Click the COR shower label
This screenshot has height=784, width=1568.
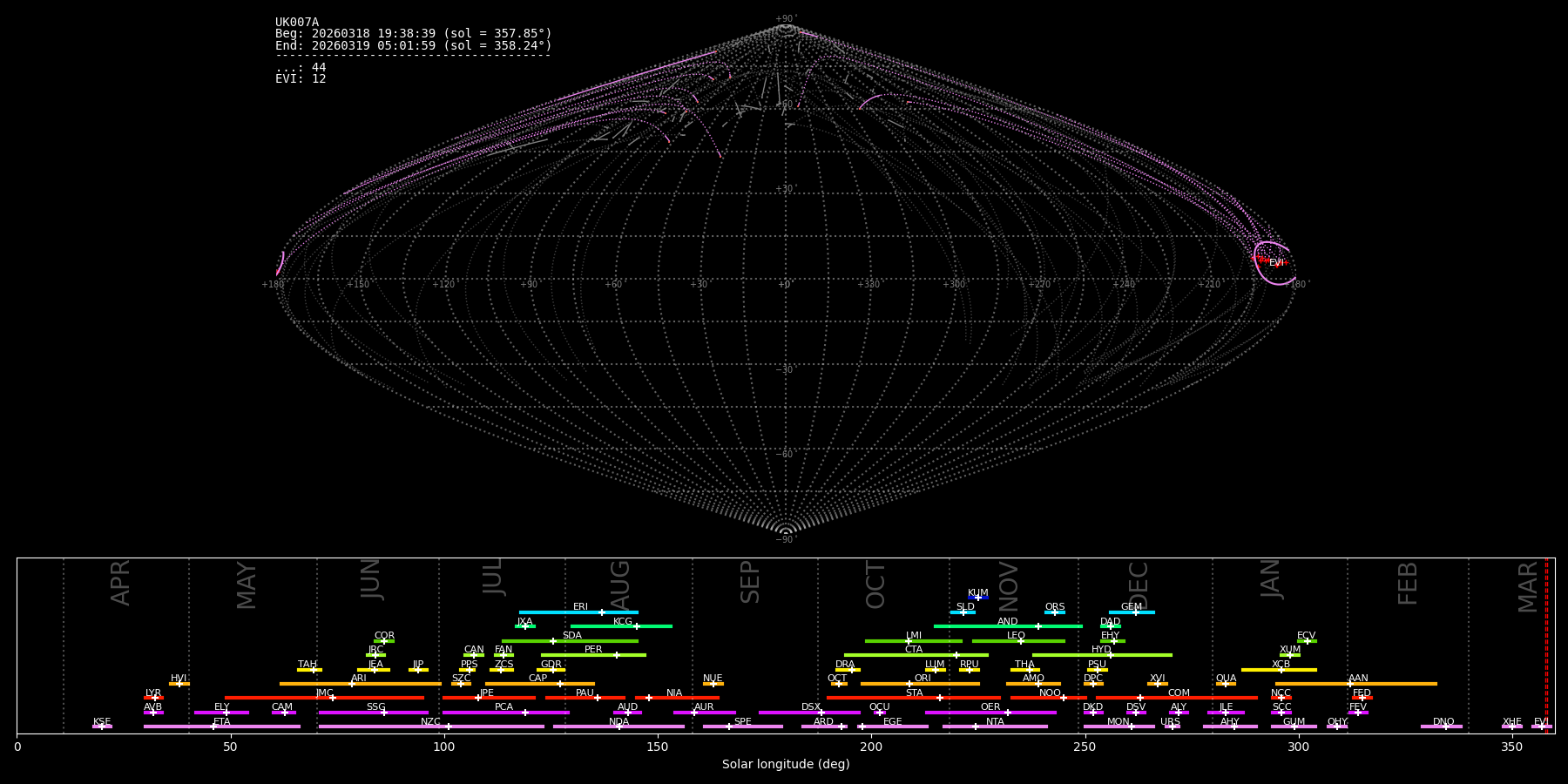pos(384,635)
